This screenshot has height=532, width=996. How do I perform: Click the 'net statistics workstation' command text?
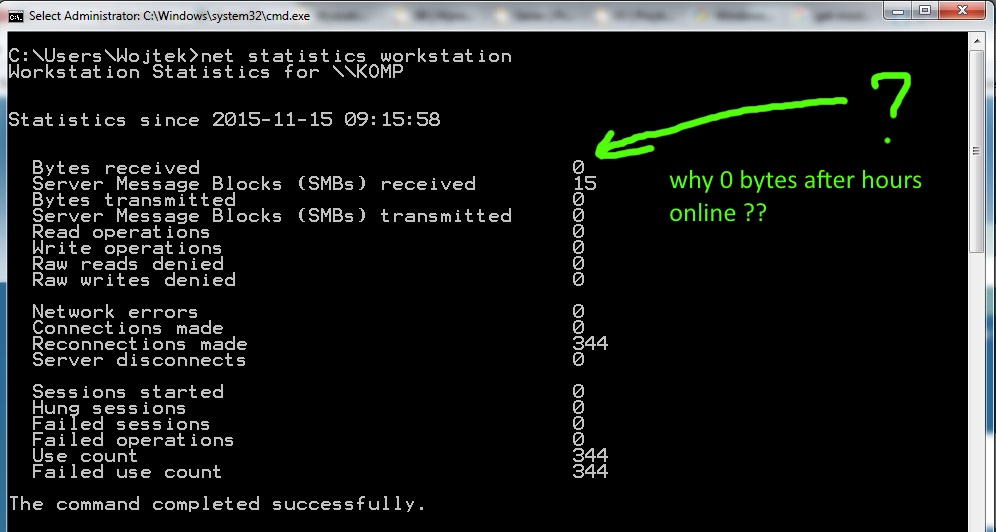tap(356, 56)
